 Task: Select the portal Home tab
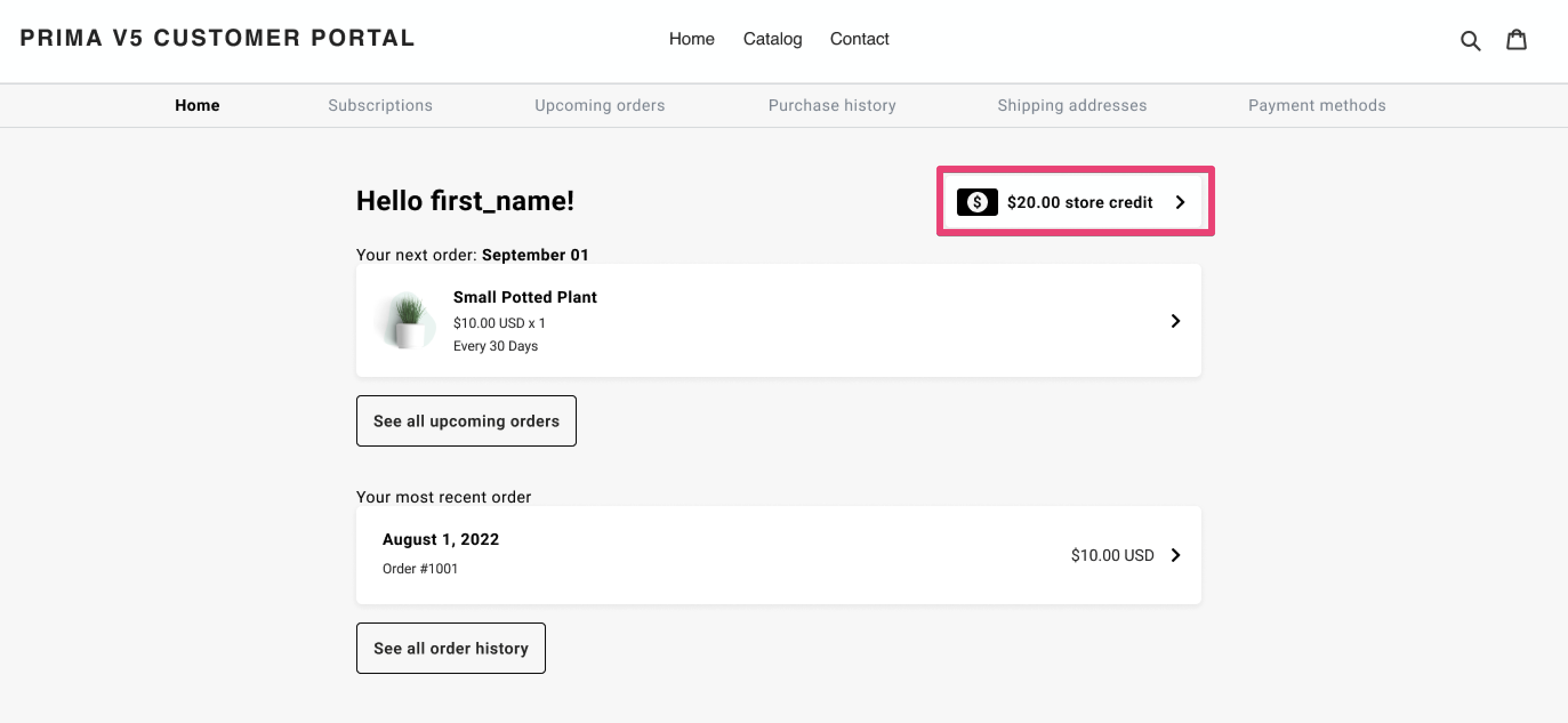point(197,105)
